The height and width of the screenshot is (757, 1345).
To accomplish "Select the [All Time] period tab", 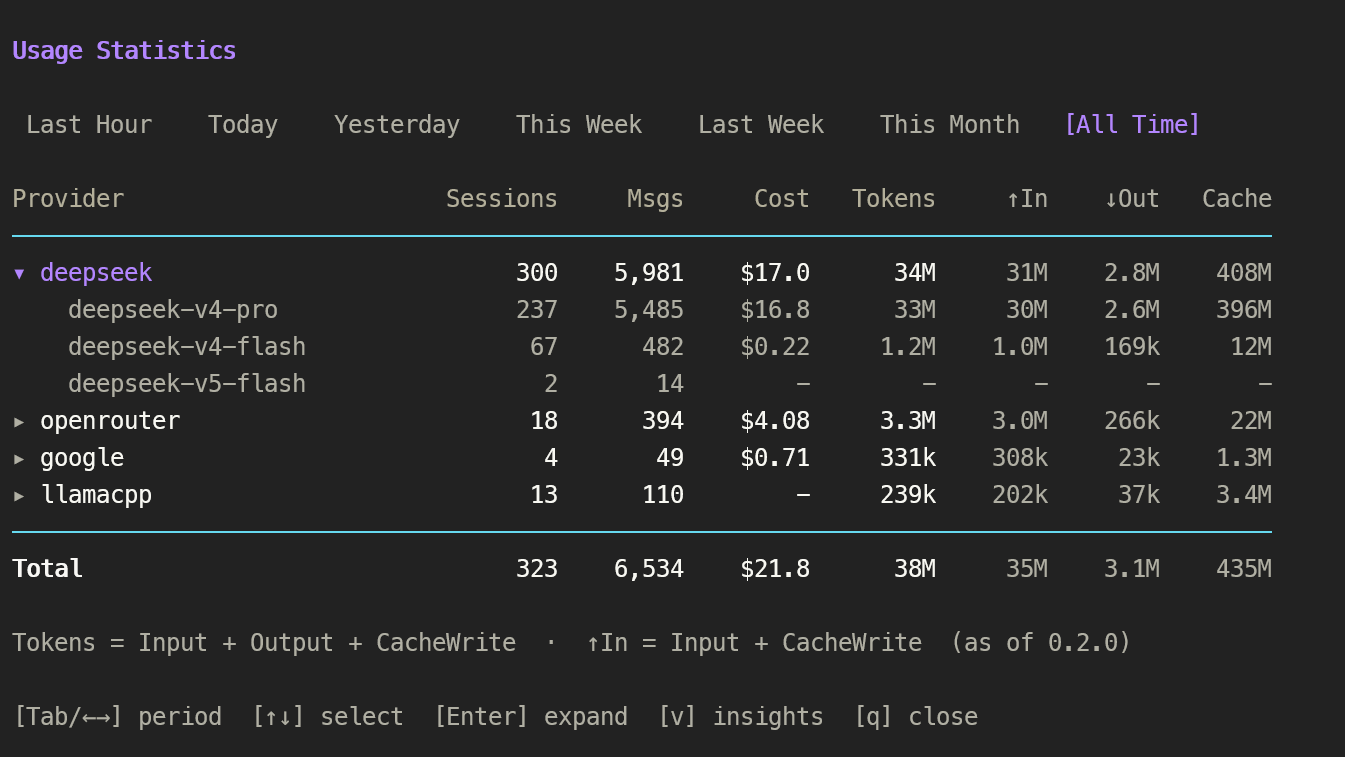I will (1132, 125).
